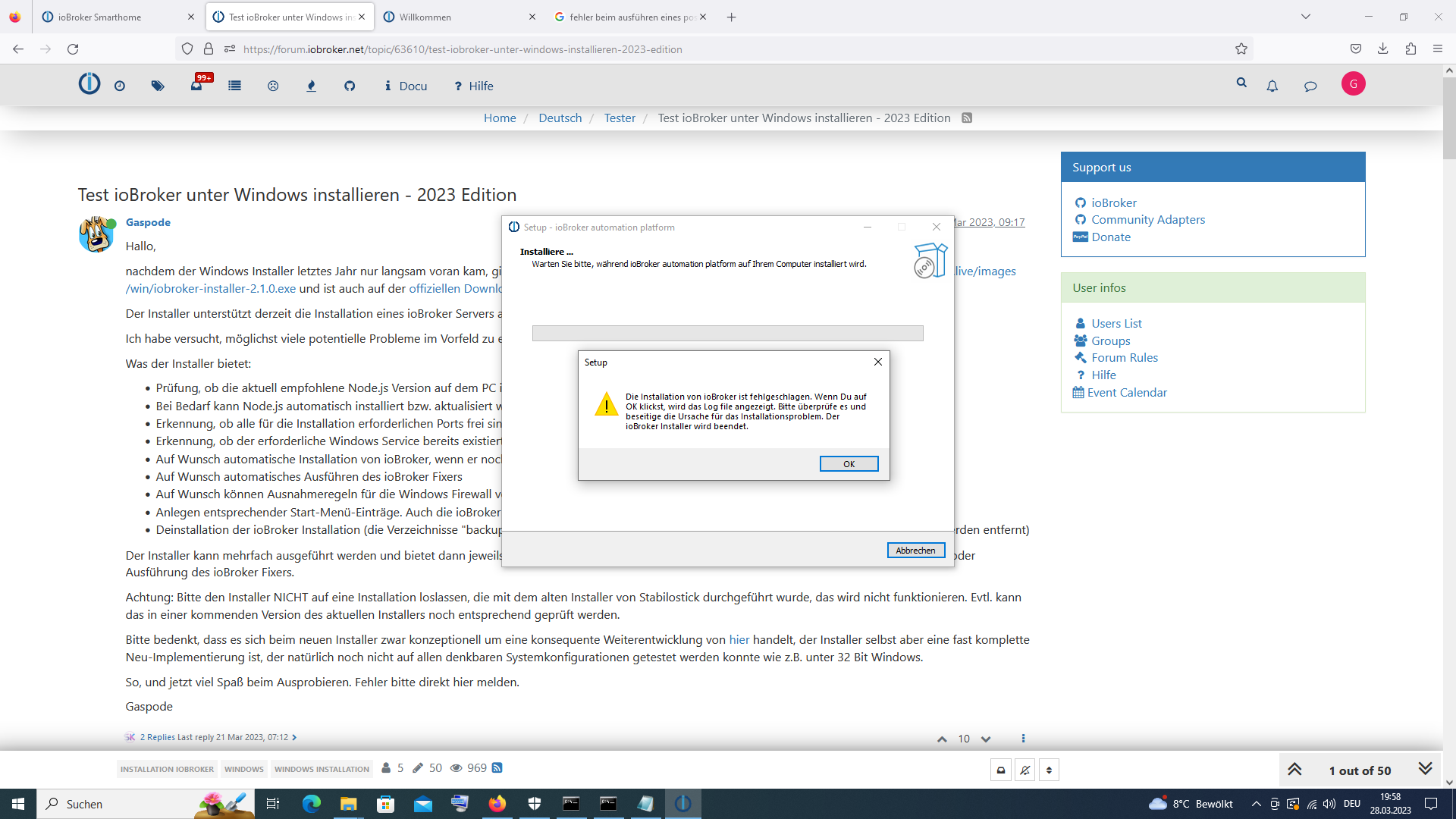Image resolution: width=1456 pixels, height=819 pixels.
Task: Open the Firefox hamburger application menu
Action: click(1438, 49)
